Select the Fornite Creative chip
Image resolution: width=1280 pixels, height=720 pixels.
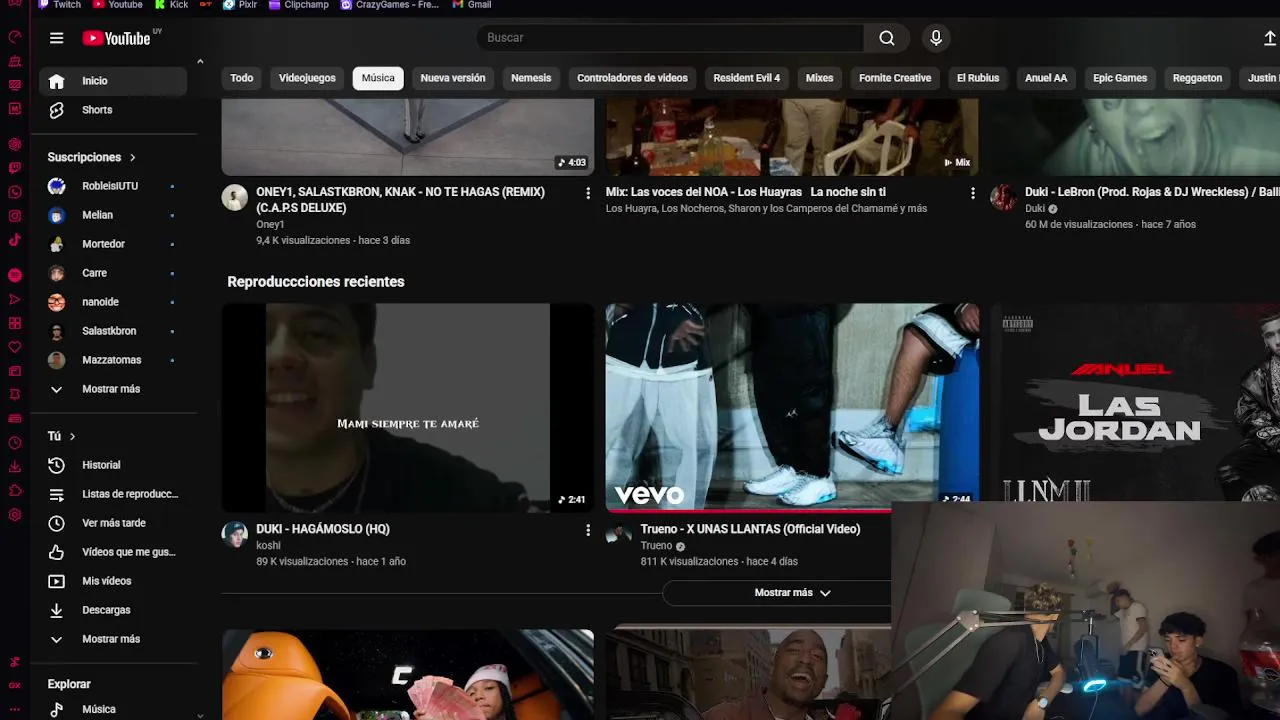(895, 78)
